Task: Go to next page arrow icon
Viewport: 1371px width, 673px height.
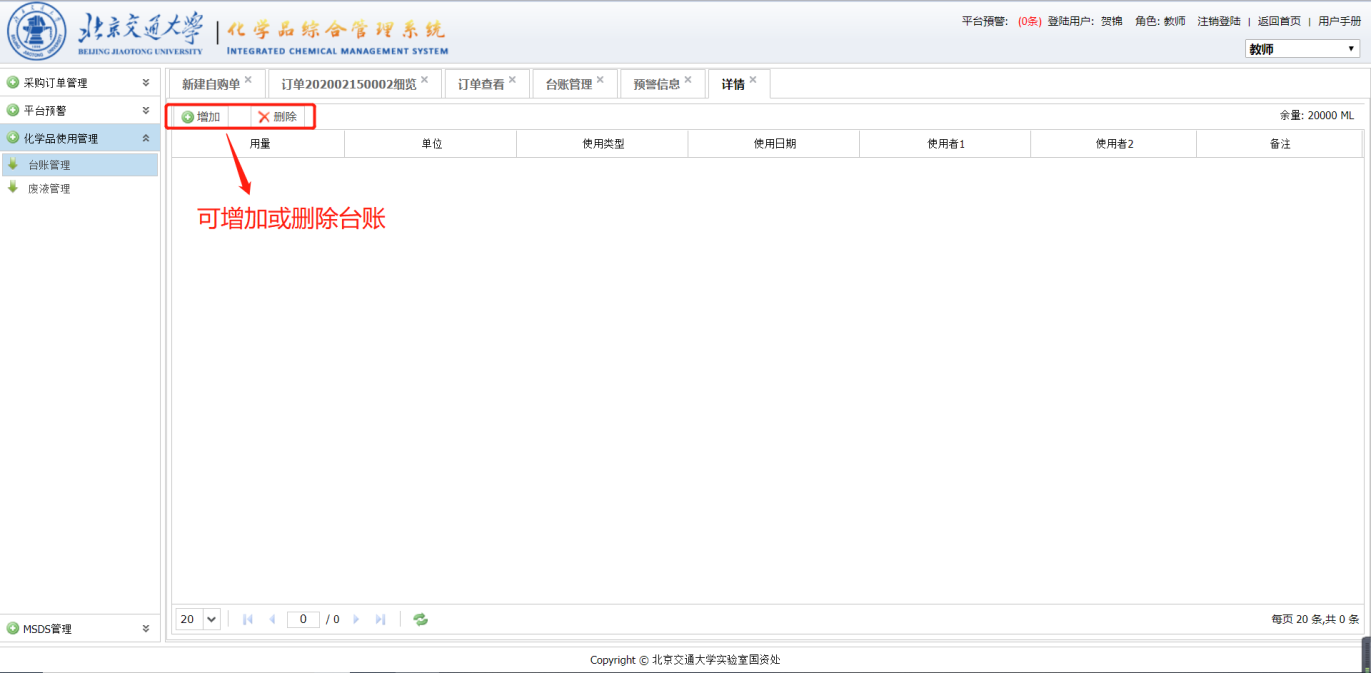Action: tap(357, 620)
